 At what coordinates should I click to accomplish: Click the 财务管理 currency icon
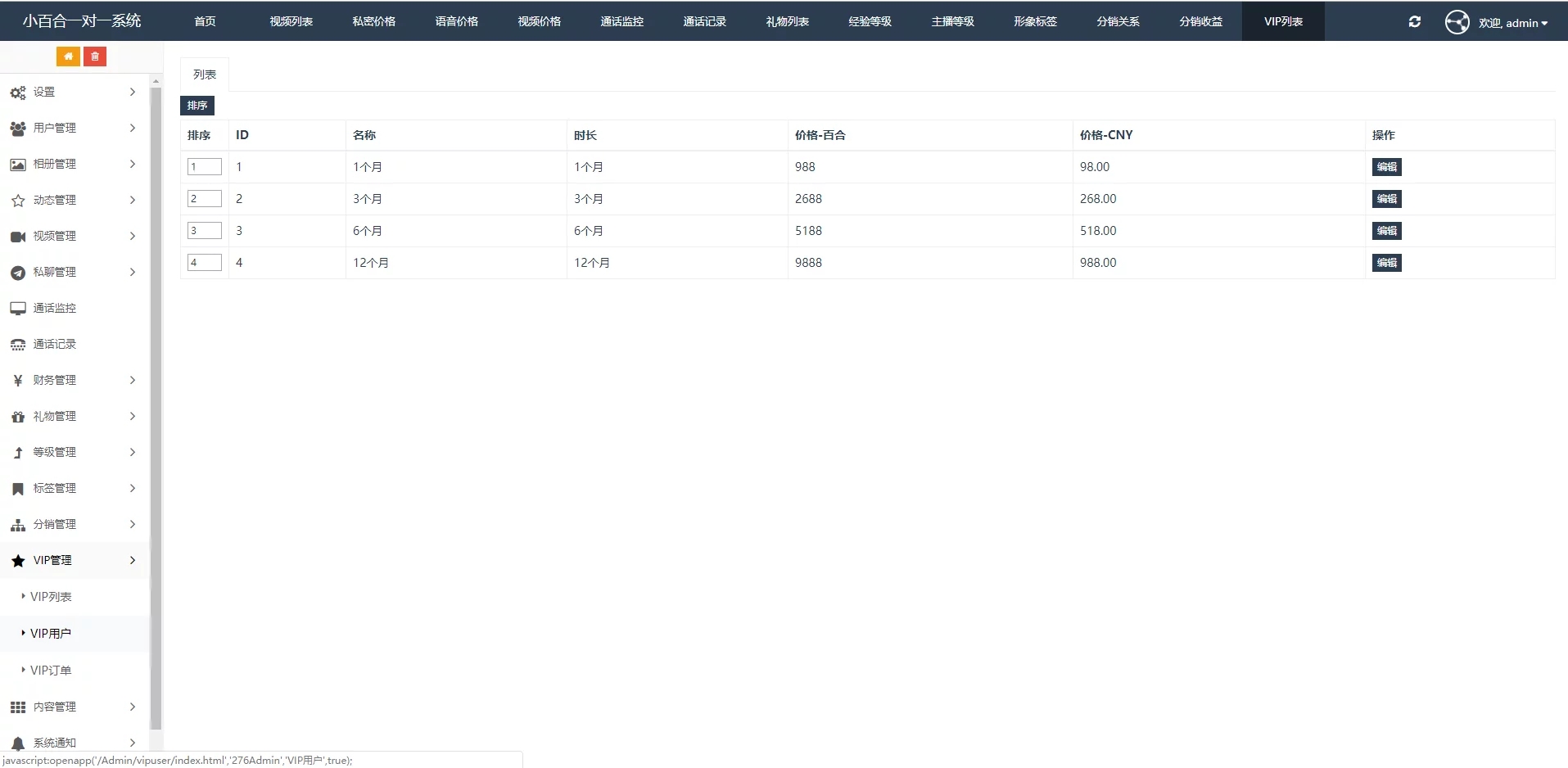point(18,380)
